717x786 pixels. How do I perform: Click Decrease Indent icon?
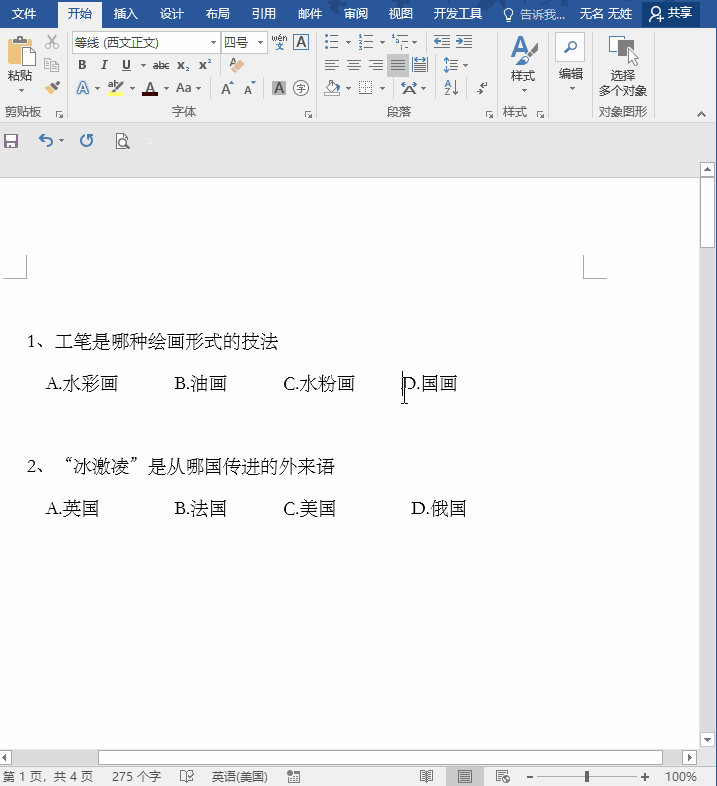tap(442, 42)
